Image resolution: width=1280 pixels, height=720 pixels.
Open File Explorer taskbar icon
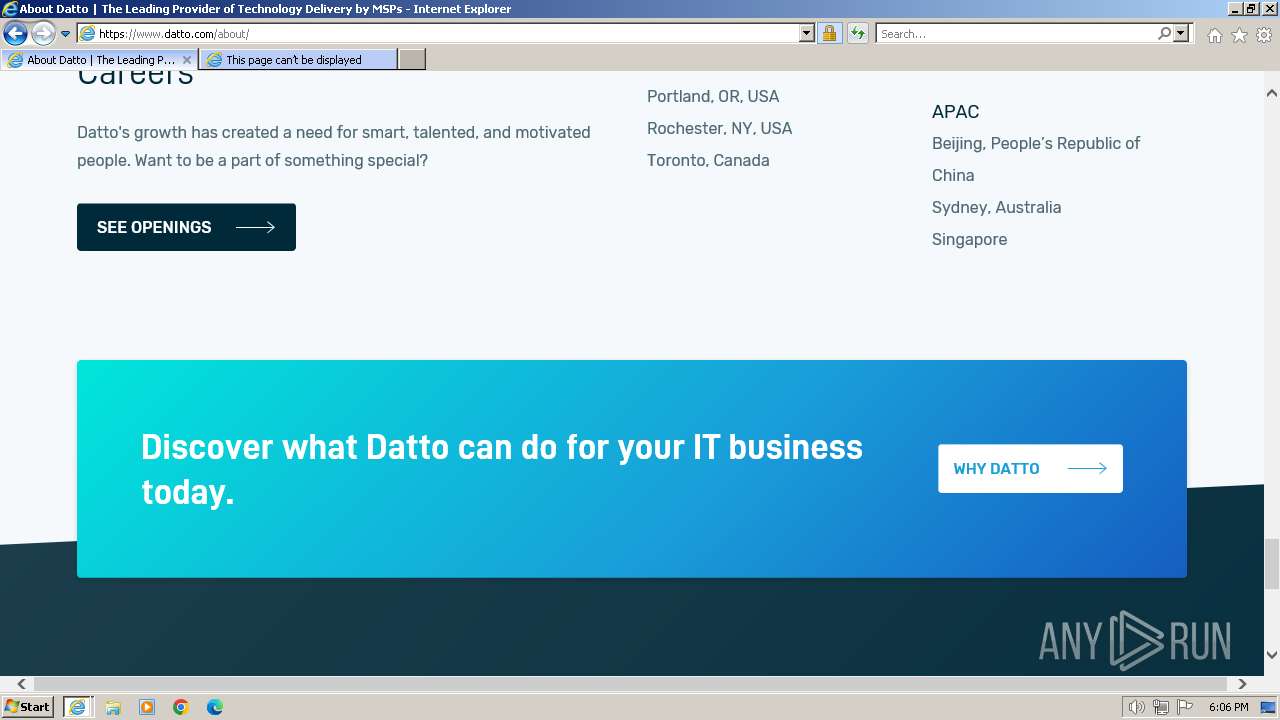coord(113,707)
